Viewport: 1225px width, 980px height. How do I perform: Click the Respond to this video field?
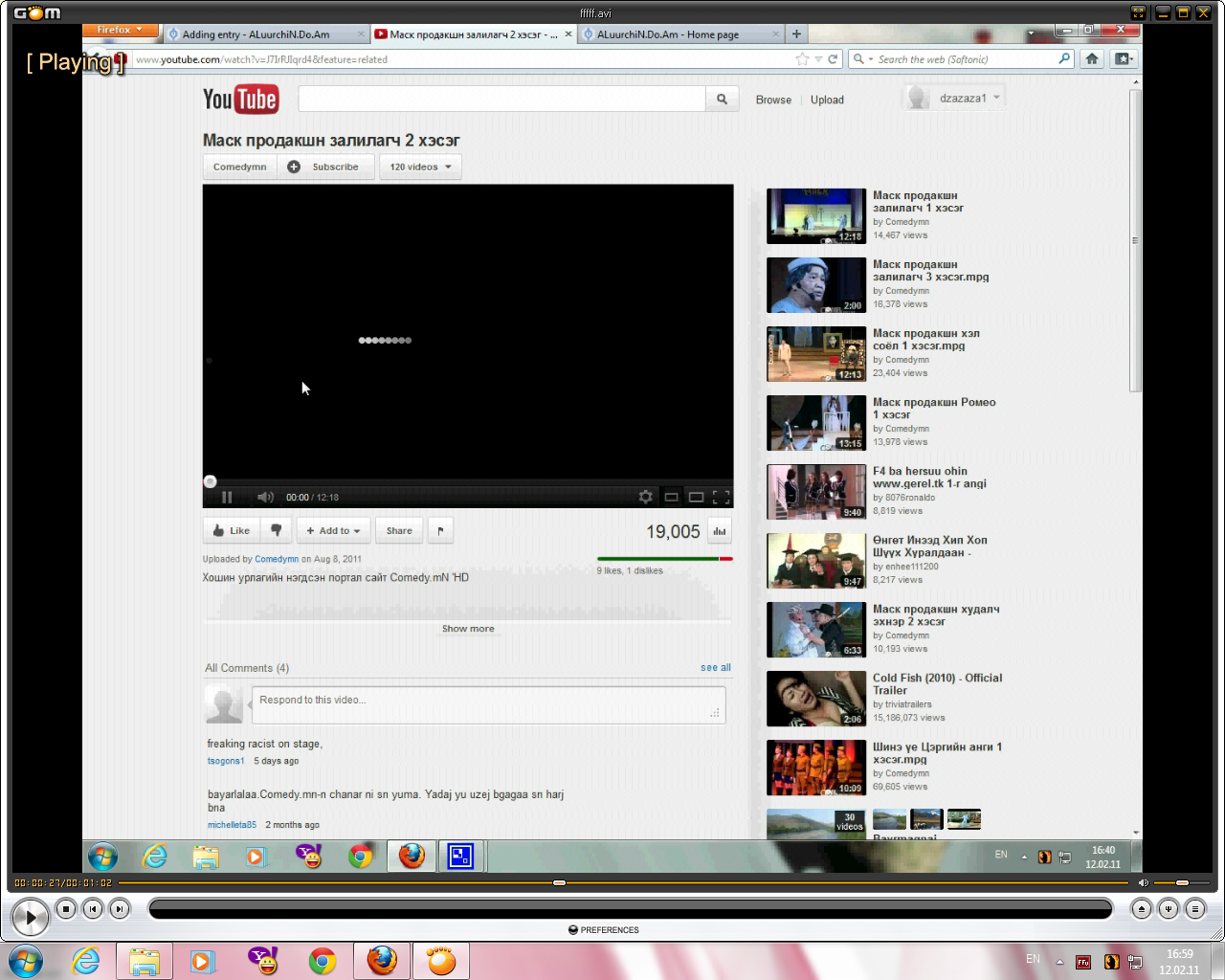coord(488,705)
